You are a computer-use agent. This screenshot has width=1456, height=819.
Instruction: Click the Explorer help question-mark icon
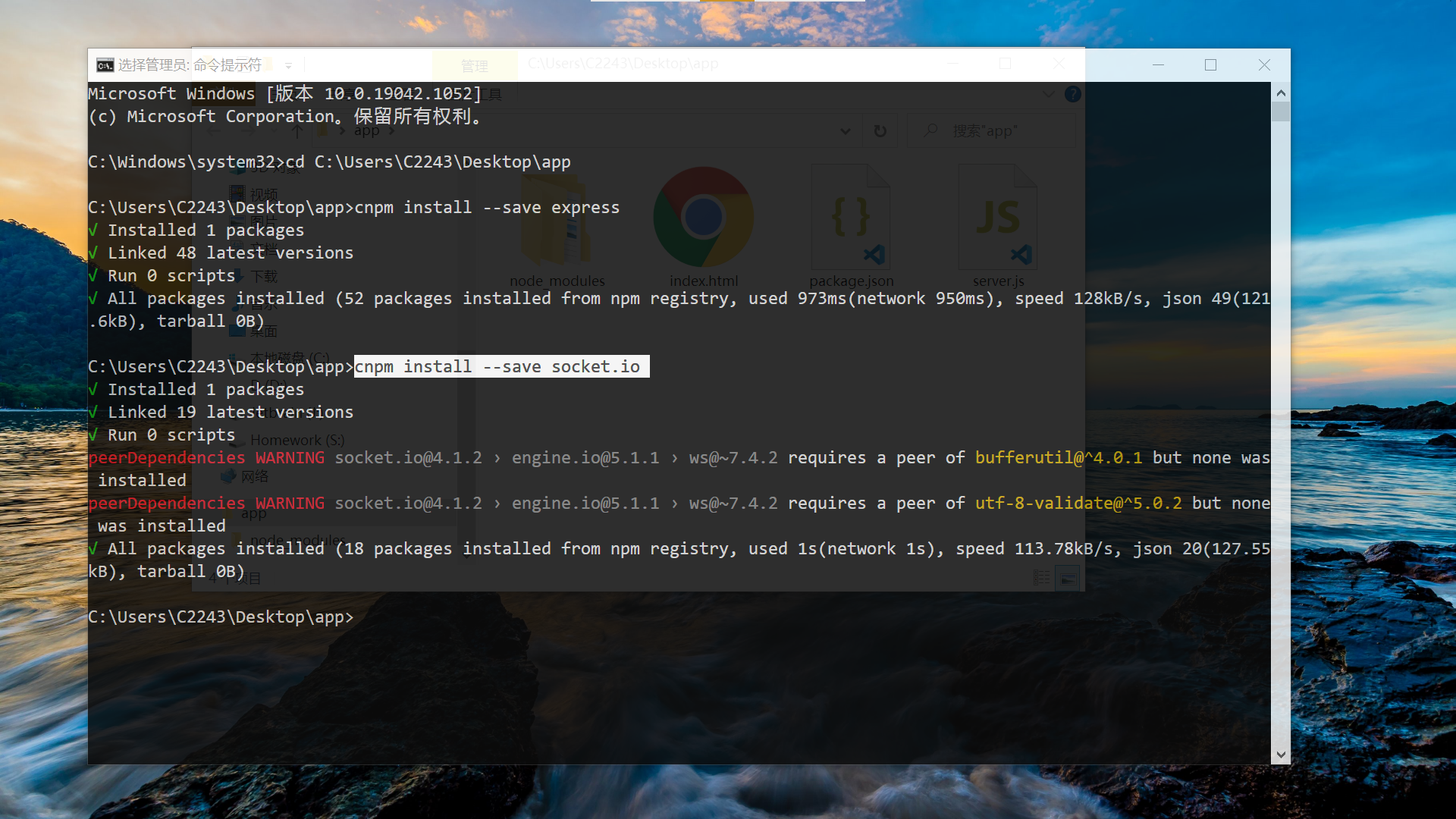coord(1072,94)
